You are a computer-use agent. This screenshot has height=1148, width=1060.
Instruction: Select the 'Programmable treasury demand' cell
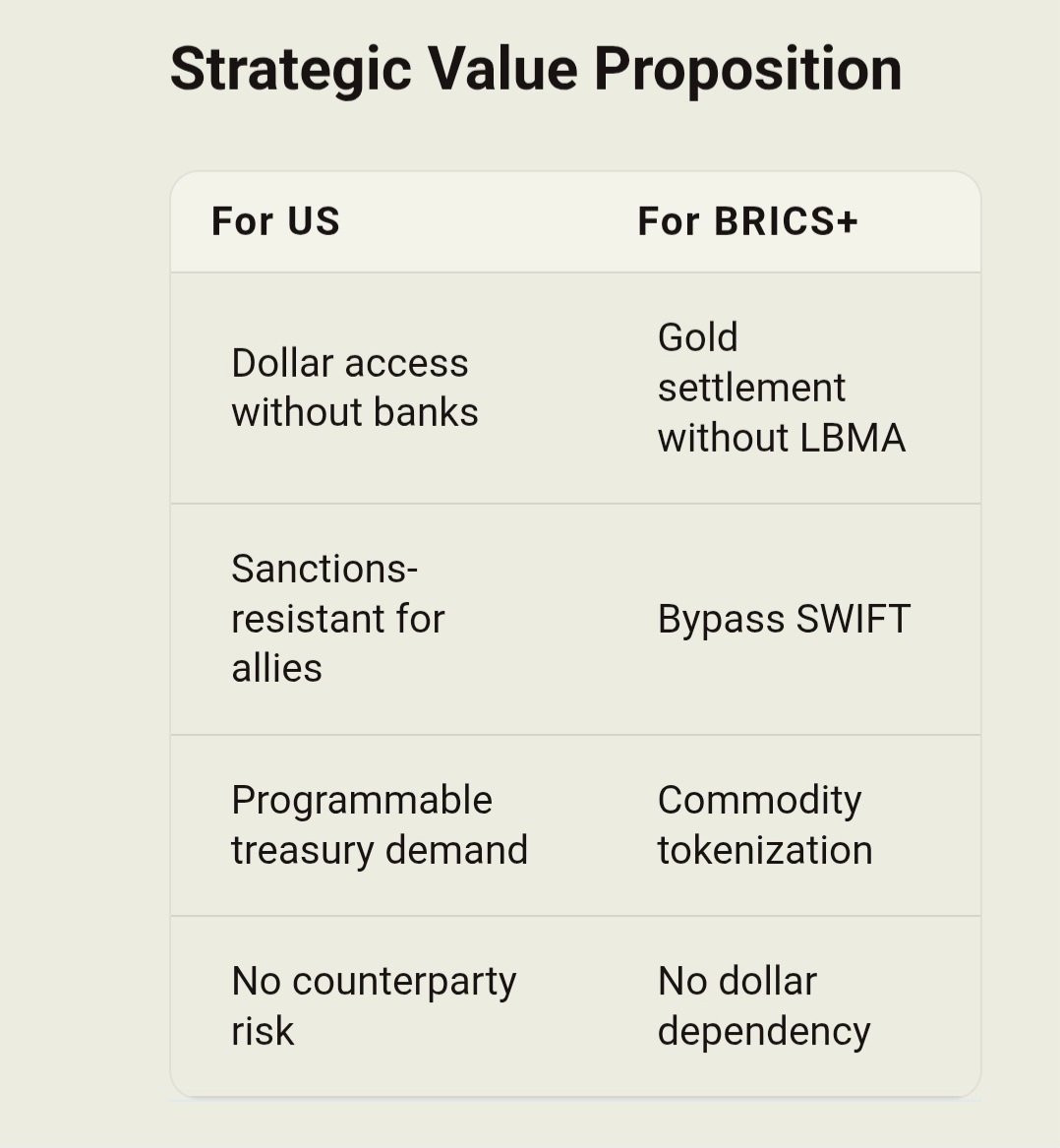(x=379, y=825)
